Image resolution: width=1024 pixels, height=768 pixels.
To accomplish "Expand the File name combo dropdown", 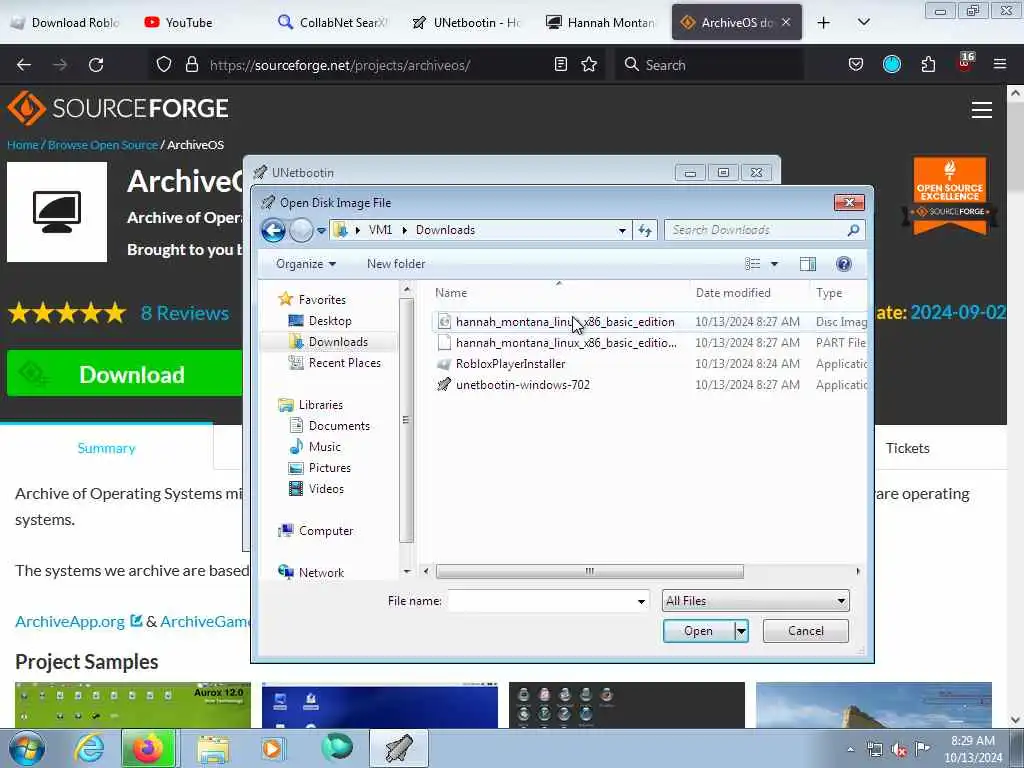I will [x=641, y=601].
